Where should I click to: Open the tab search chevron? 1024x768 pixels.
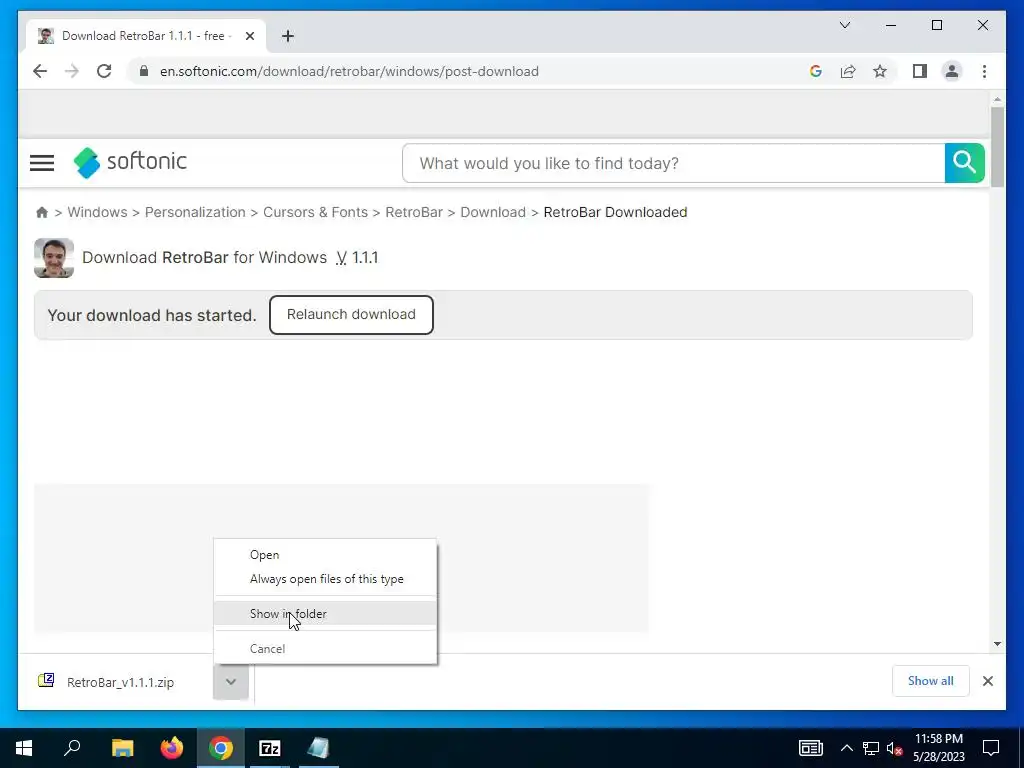click(x=844, y=25)
